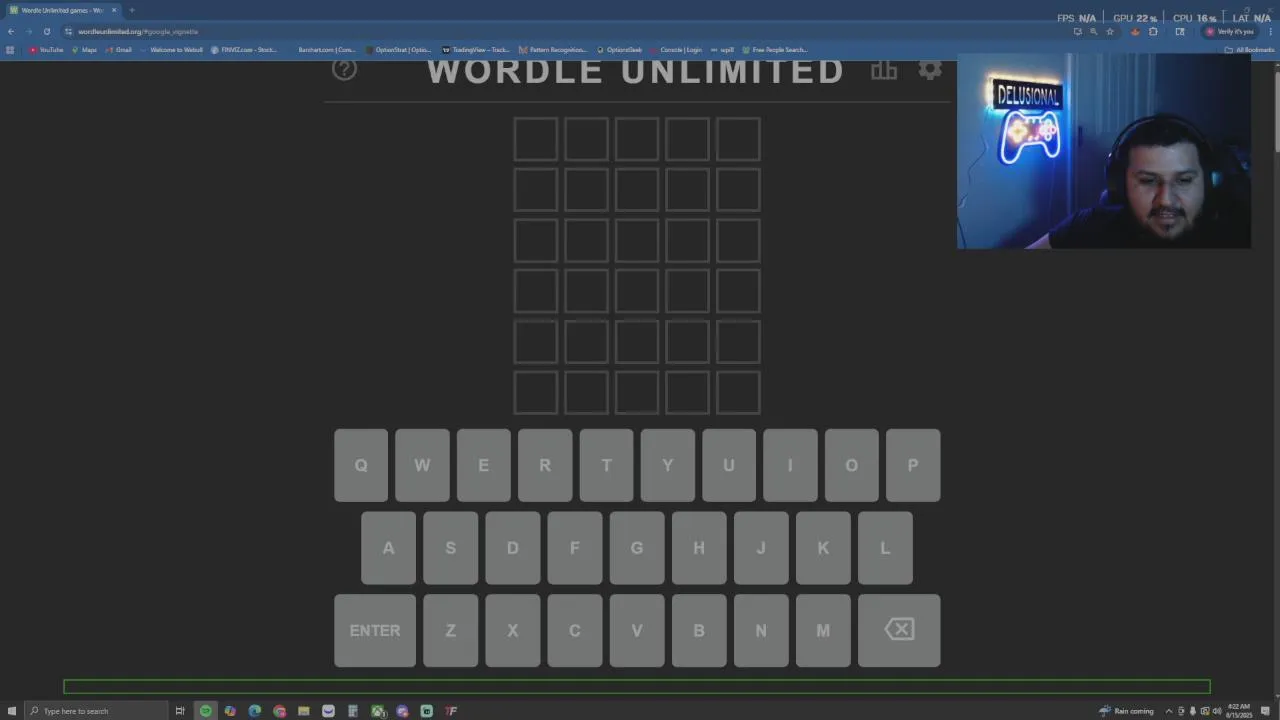Tap the S key on the on-screen keyboard
Viewport: 1280px width, 720px height.
pos(450,548)
